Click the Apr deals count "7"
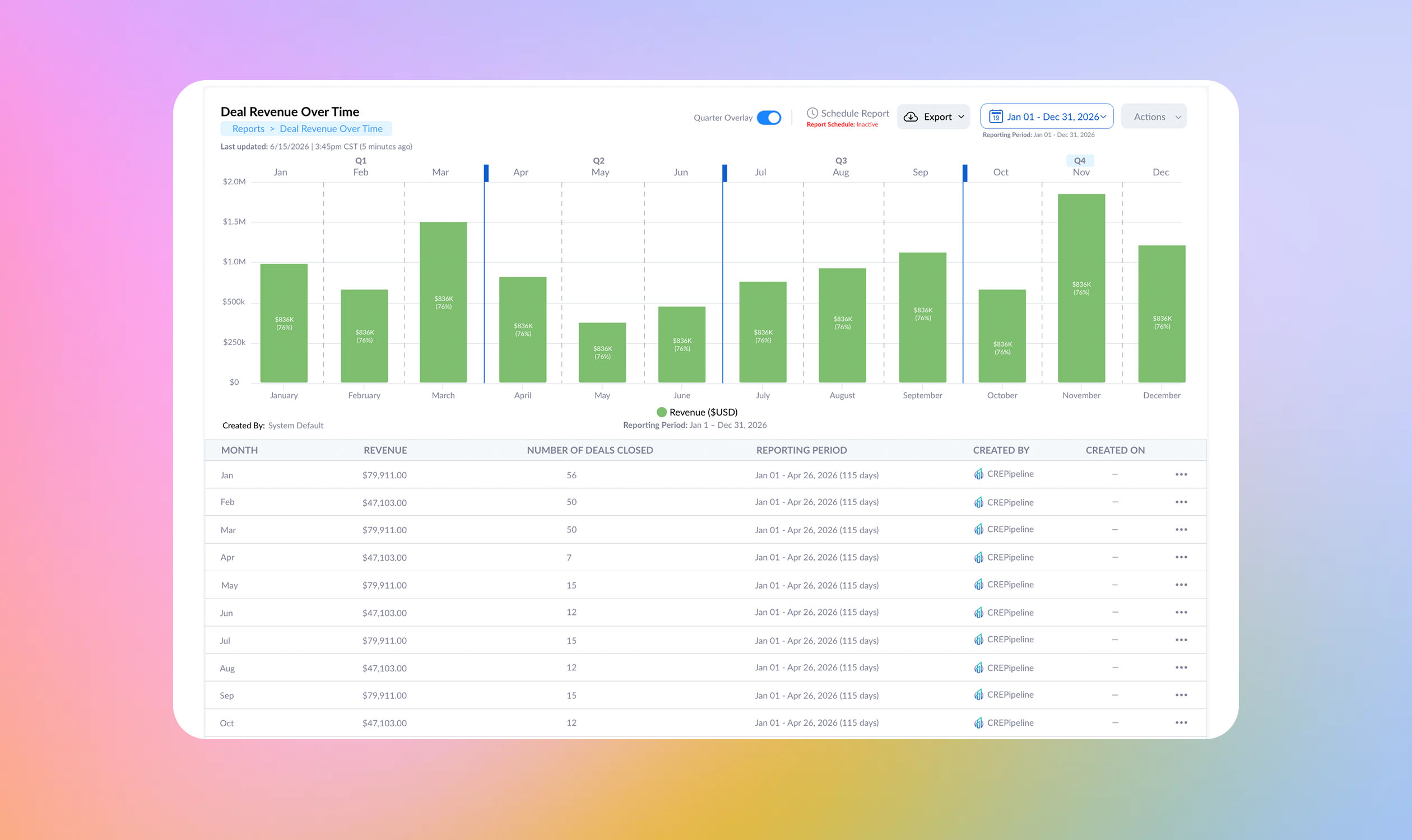Image resolution: width=1412 pixels, height=840 pixels. 569,558
